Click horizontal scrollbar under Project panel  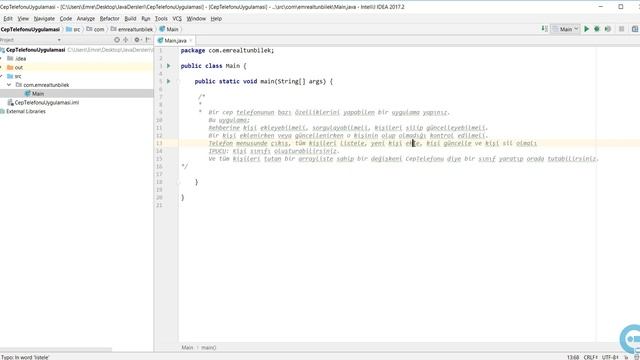(x=56, y=350)
